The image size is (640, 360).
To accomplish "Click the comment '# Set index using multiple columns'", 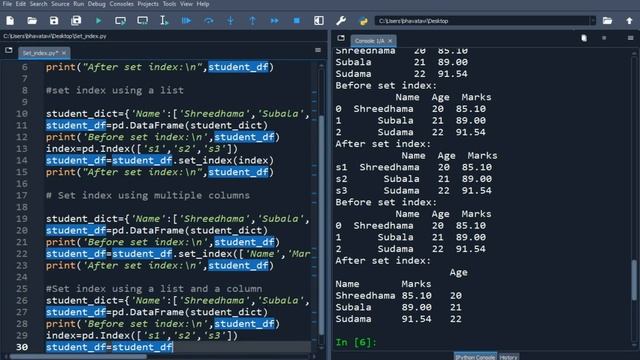I will pyautogui.click(x=148, y=195).
